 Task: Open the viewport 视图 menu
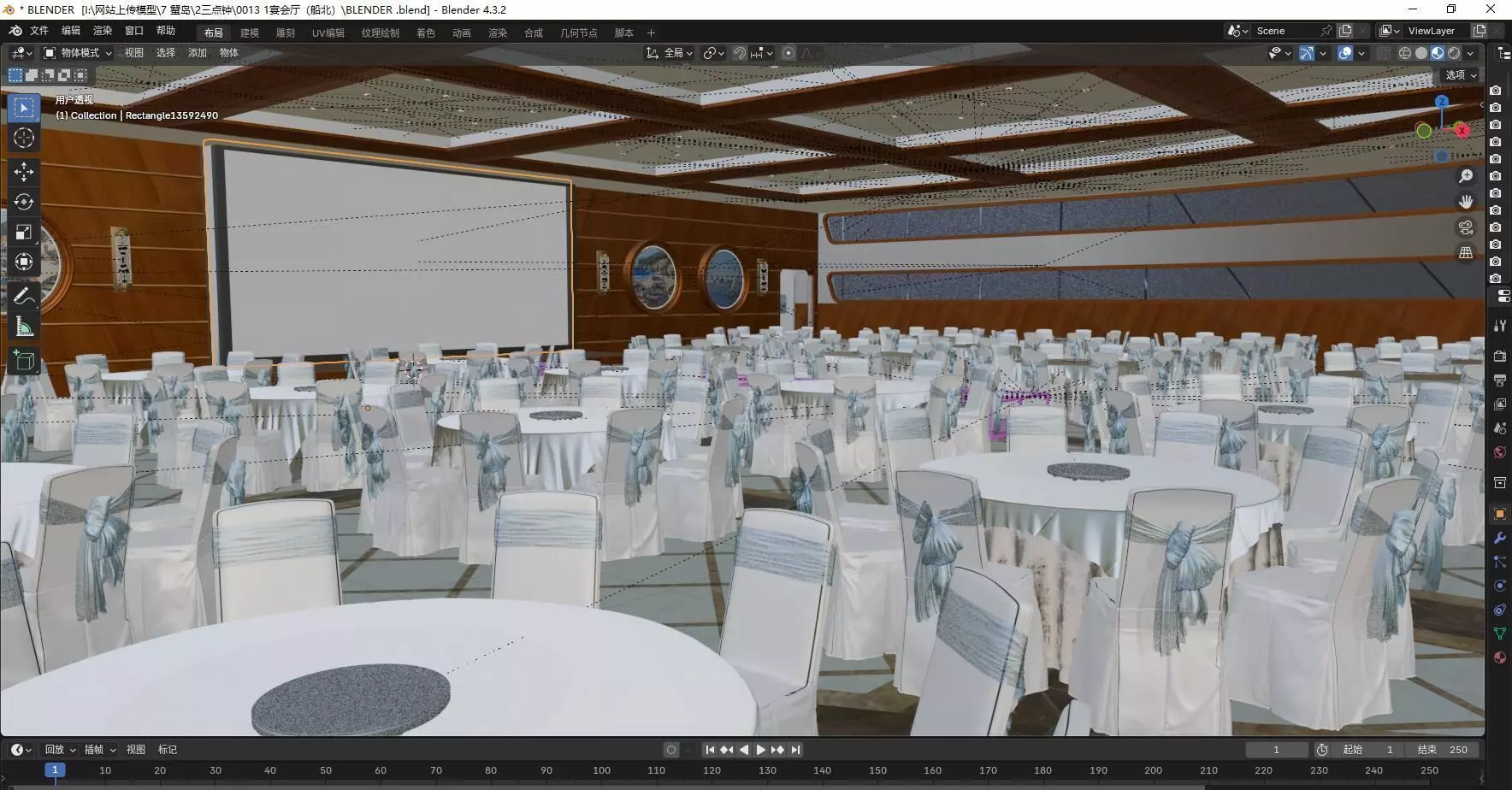click(x=134, y=53)
